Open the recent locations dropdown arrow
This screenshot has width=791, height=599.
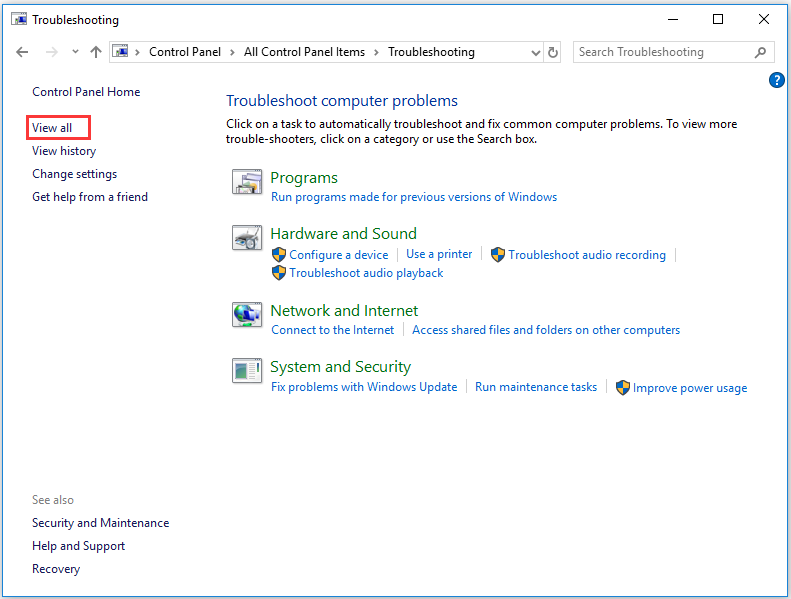pyautogui.click(x=75, y=51)
